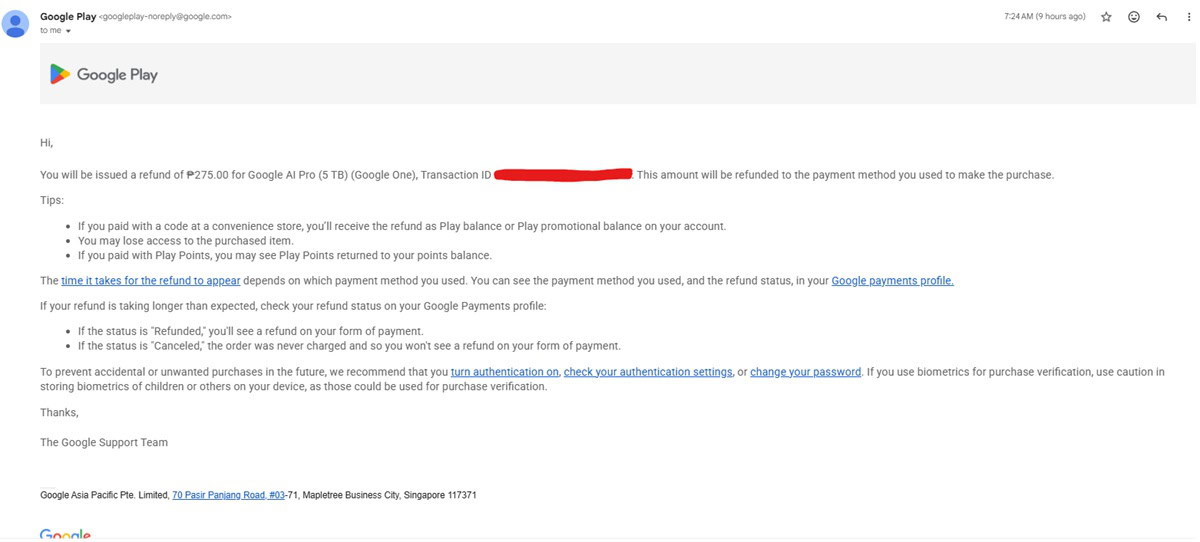
Task: Click the 'change your password' link
Action: [x=805, y=372]
